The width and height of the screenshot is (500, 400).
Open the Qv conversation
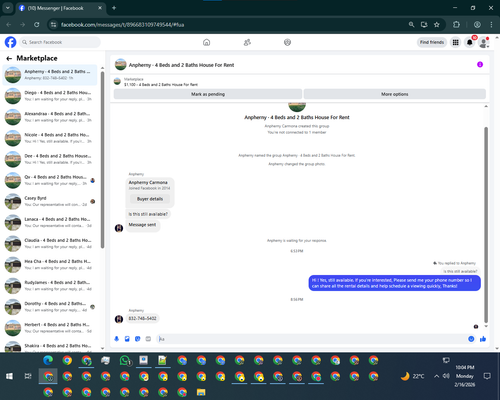click(x=50, y=180)
